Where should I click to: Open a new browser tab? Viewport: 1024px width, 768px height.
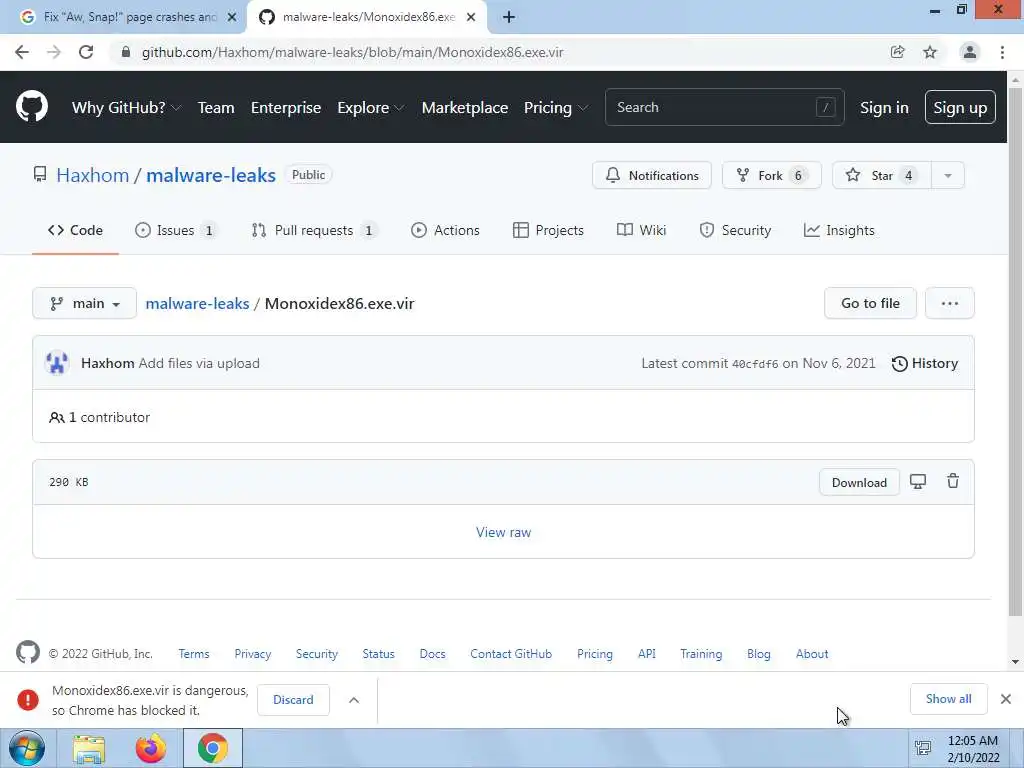coord(509,17)
